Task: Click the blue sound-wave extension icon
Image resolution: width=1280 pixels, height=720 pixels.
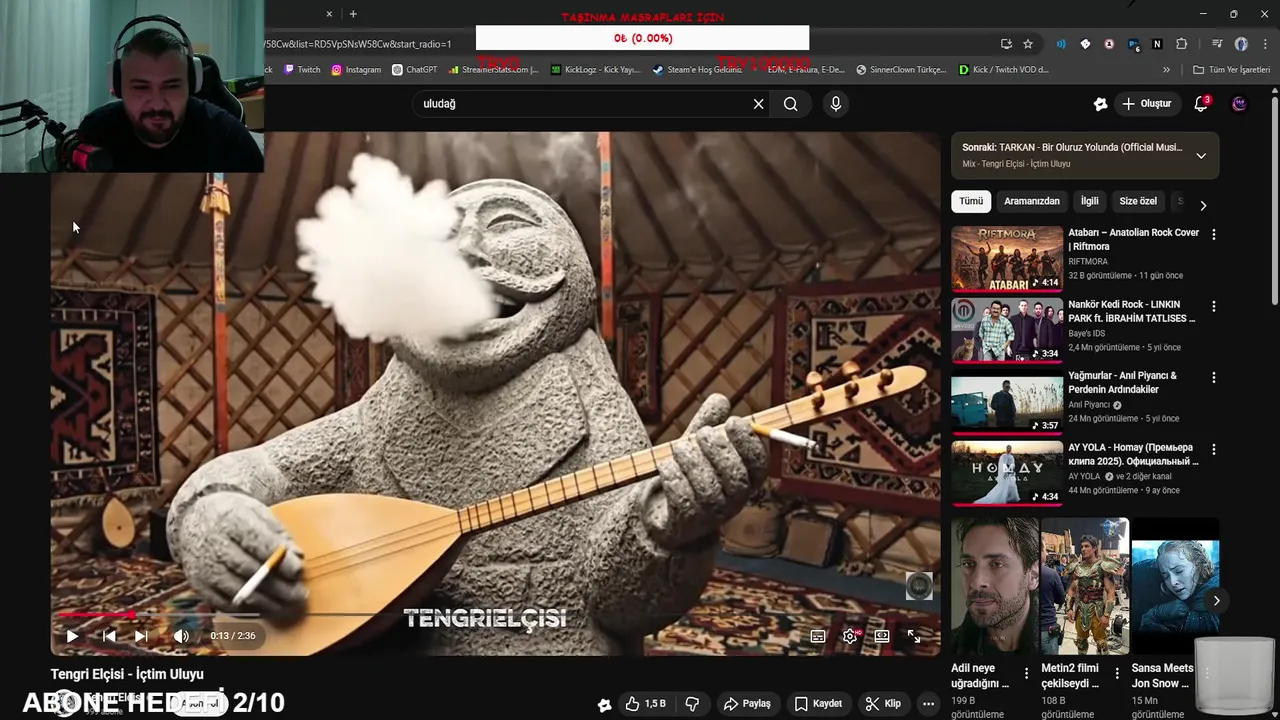Action: point(1061,44)
